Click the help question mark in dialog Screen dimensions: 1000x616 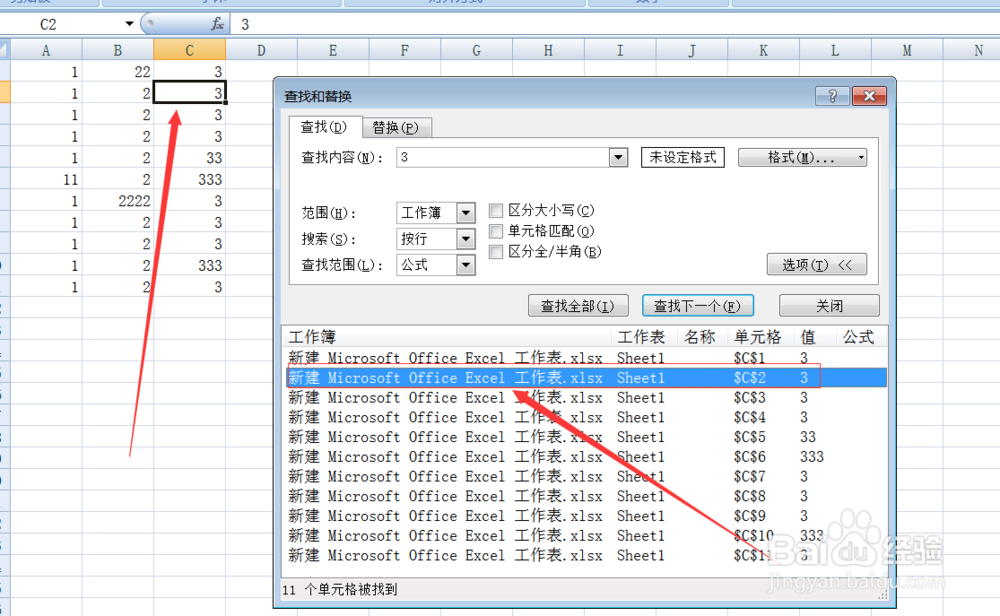click(x=832, y=96)
